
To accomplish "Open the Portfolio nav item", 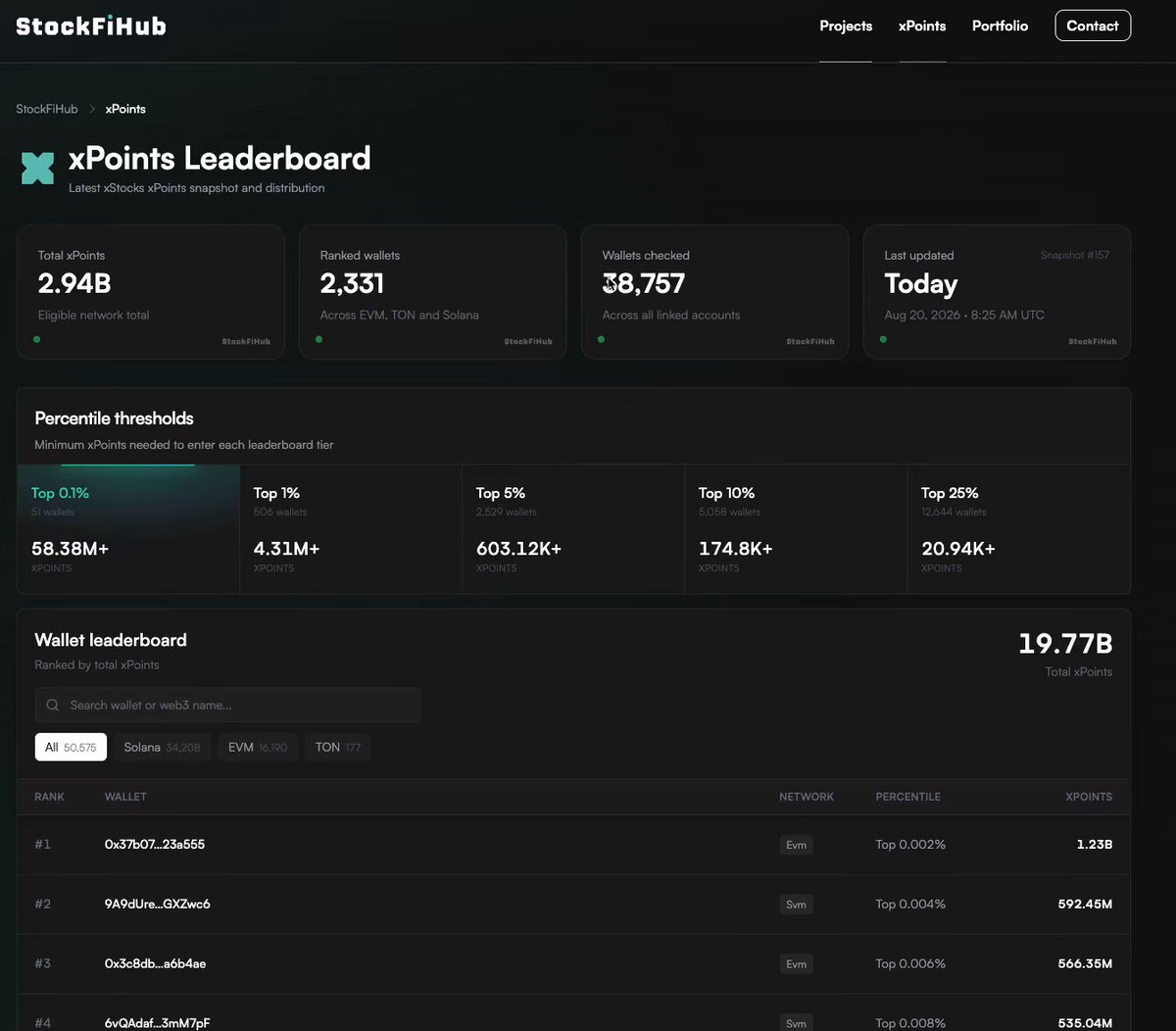I will [1000, 25].
